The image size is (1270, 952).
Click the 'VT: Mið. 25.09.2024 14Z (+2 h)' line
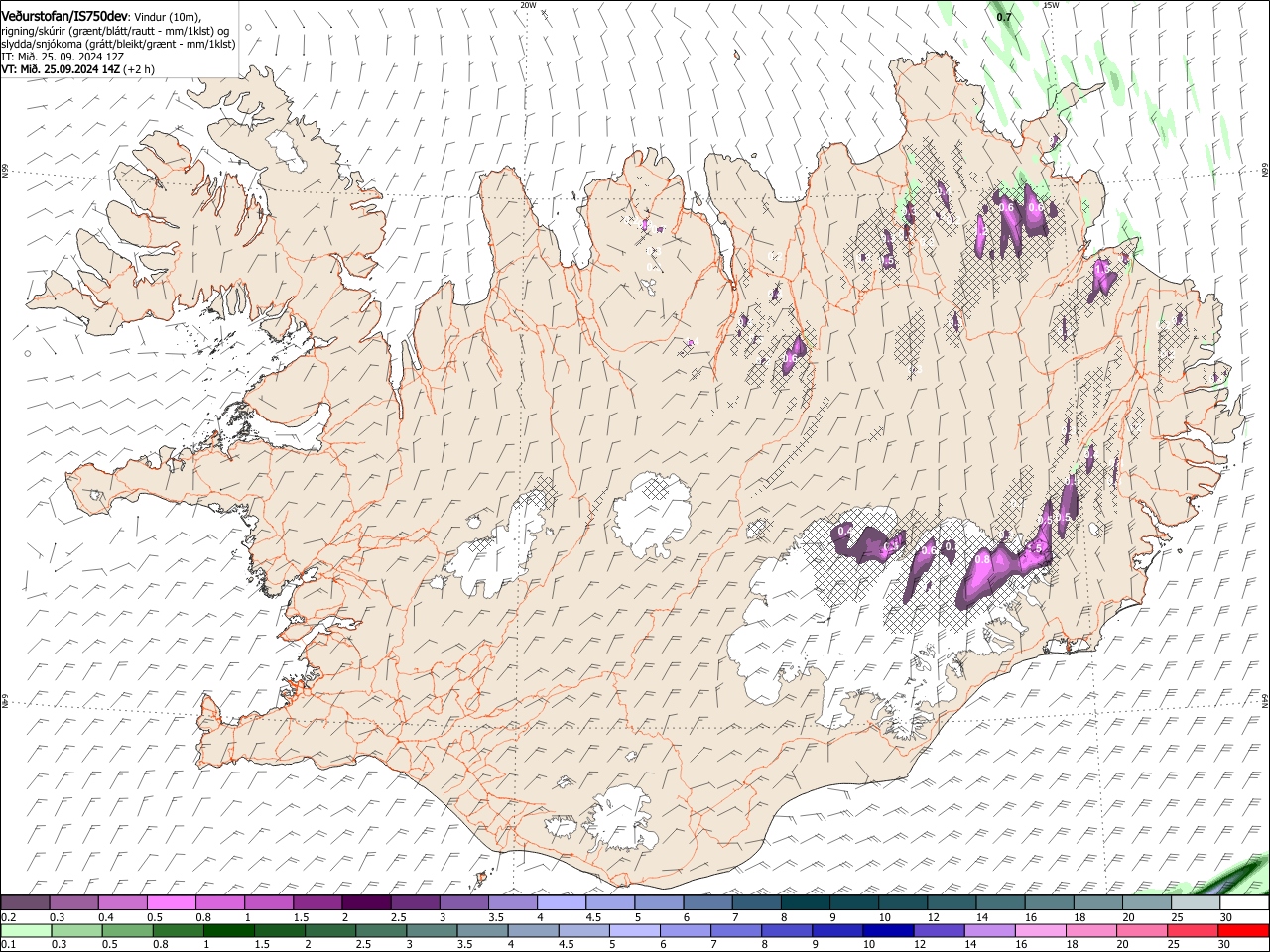pos(77,69)
